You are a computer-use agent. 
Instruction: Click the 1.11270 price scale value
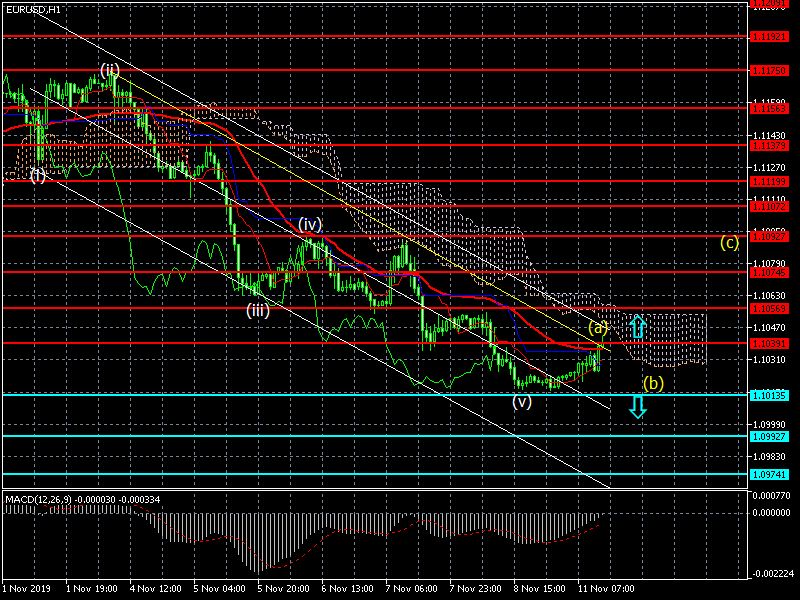pyautogui.click(x=769, y=167)
